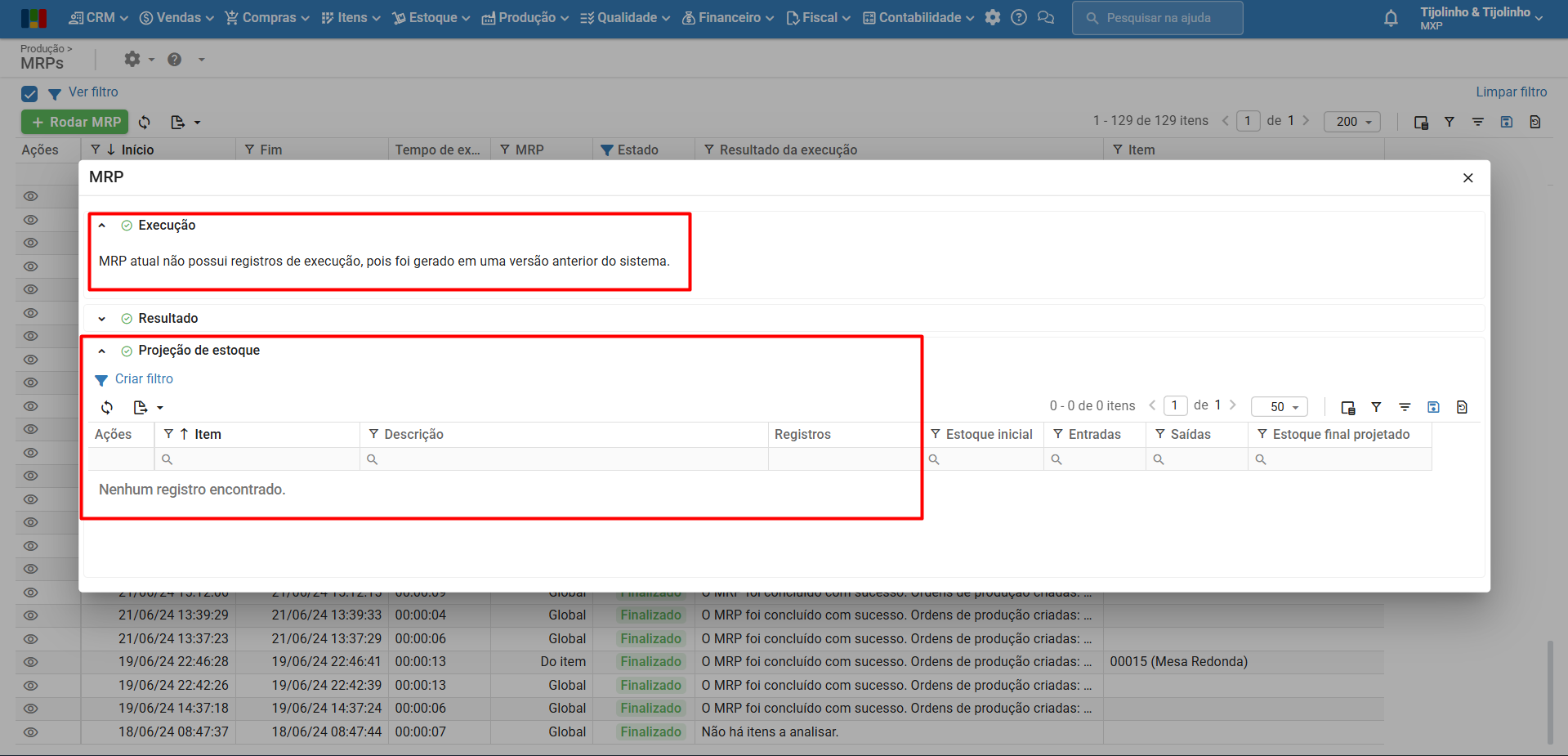
Task: View the MRP started 21/06/24 13:39:29
Action: click(x=31, y=615)
